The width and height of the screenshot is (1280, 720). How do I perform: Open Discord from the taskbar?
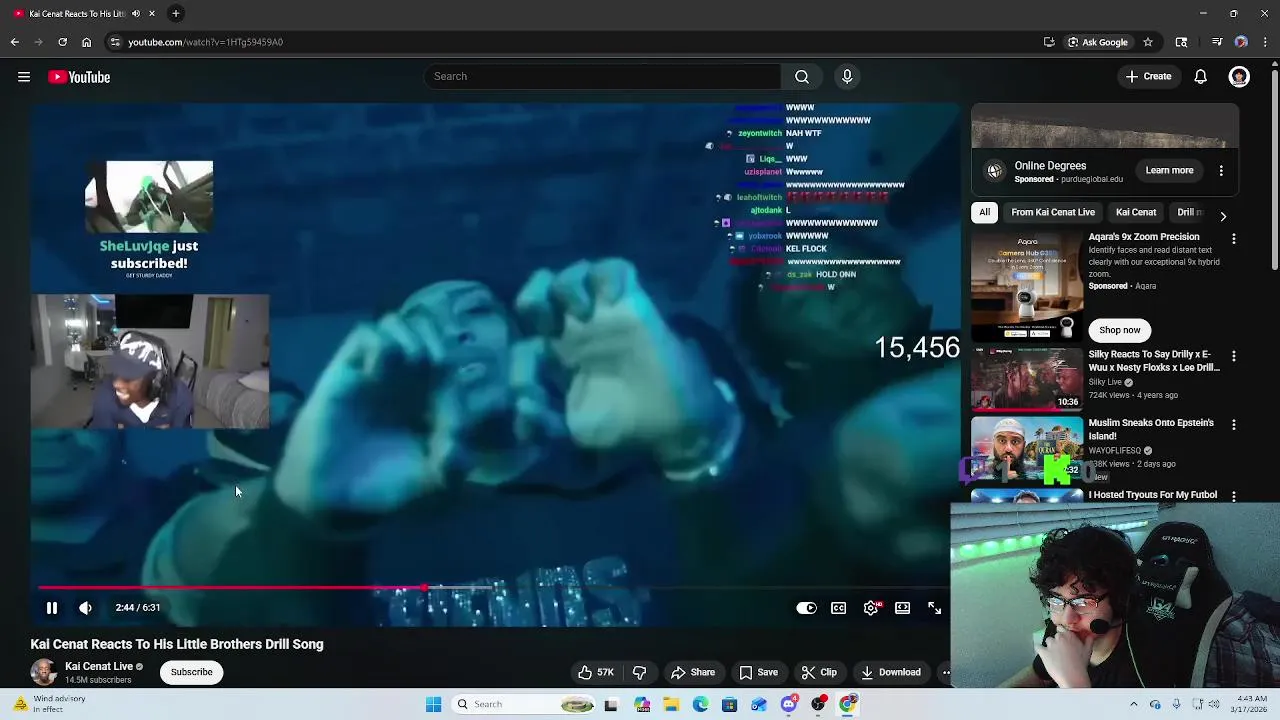pyautogui.click(x=789, y=704)
